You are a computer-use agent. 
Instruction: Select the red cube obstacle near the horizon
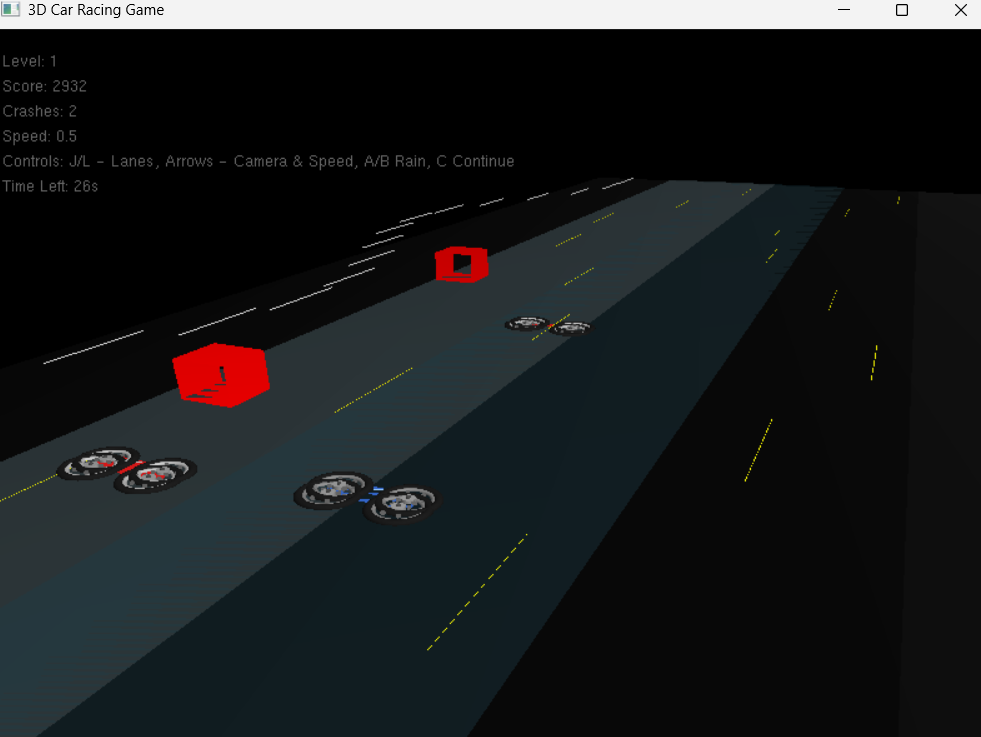point(461,263)
